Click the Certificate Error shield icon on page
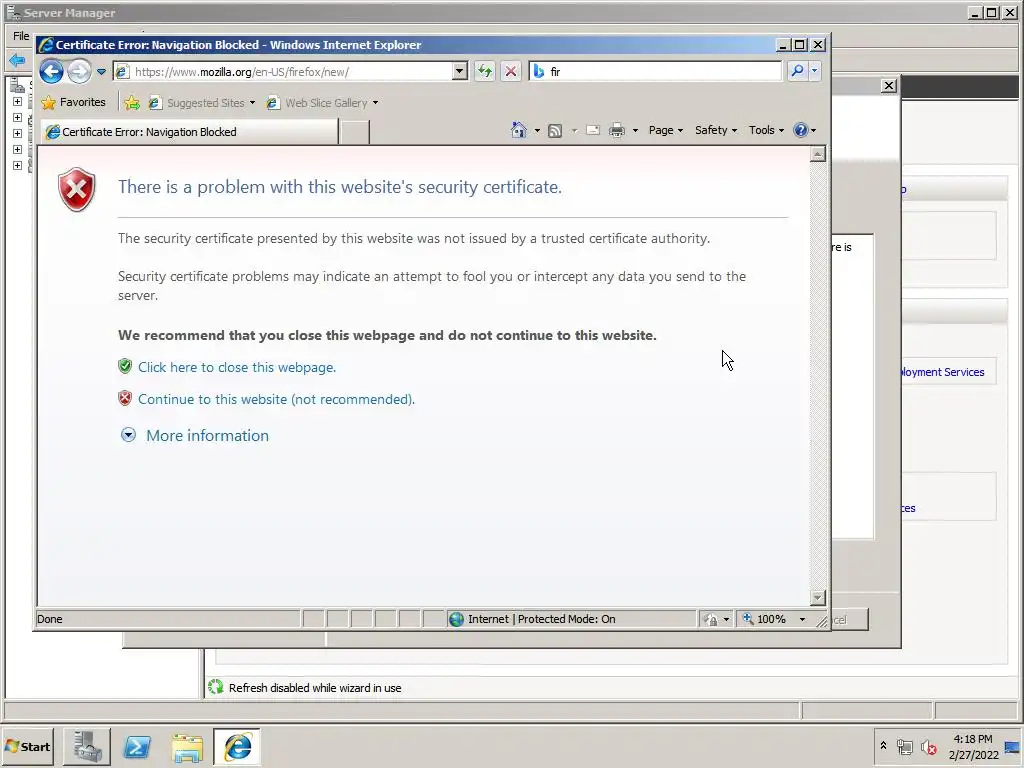1024x768 pixels. pos(77,189)
